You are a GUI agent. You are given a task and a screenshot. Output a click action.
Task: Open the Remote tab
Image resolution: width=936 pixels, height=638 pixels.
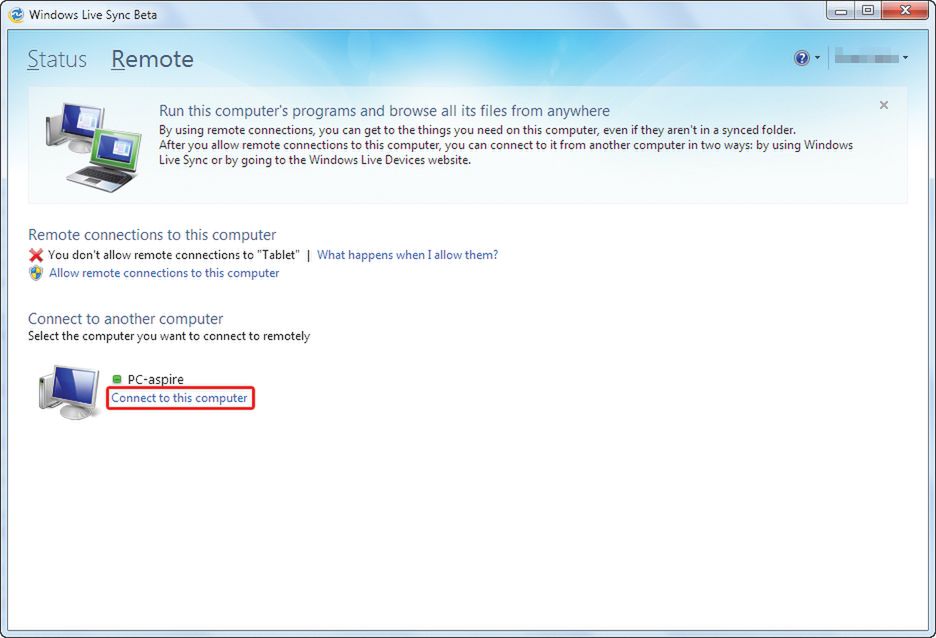pyautogui.click(x=152, y=59)
